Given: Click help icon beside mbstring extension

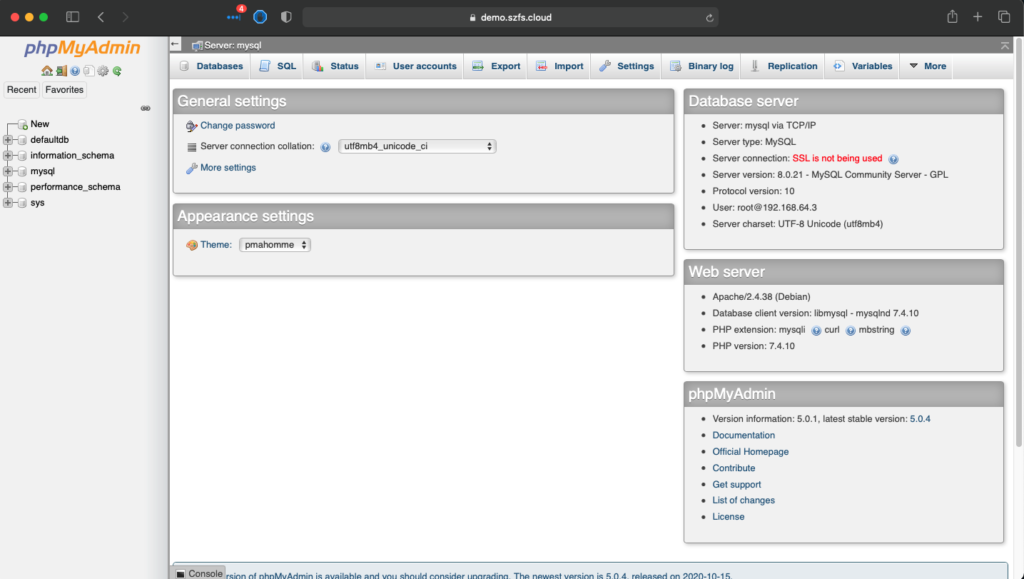Looking at the screenshot, I should pos(905,331).
